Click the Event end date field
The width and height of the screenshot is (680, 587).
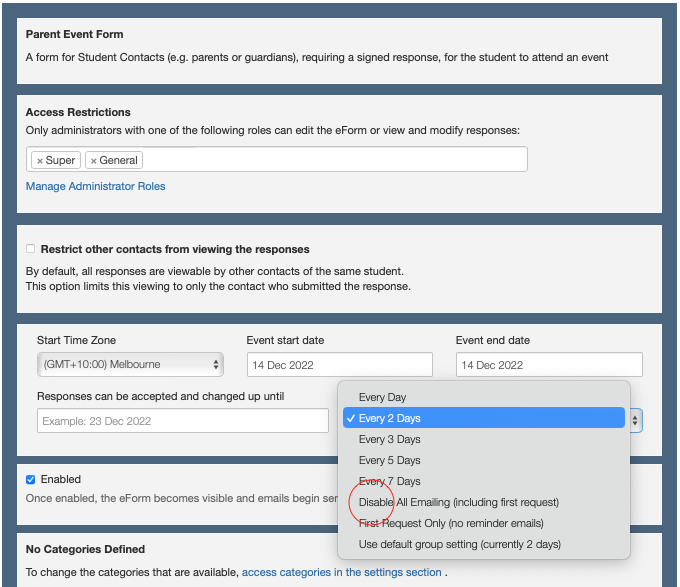548,365
